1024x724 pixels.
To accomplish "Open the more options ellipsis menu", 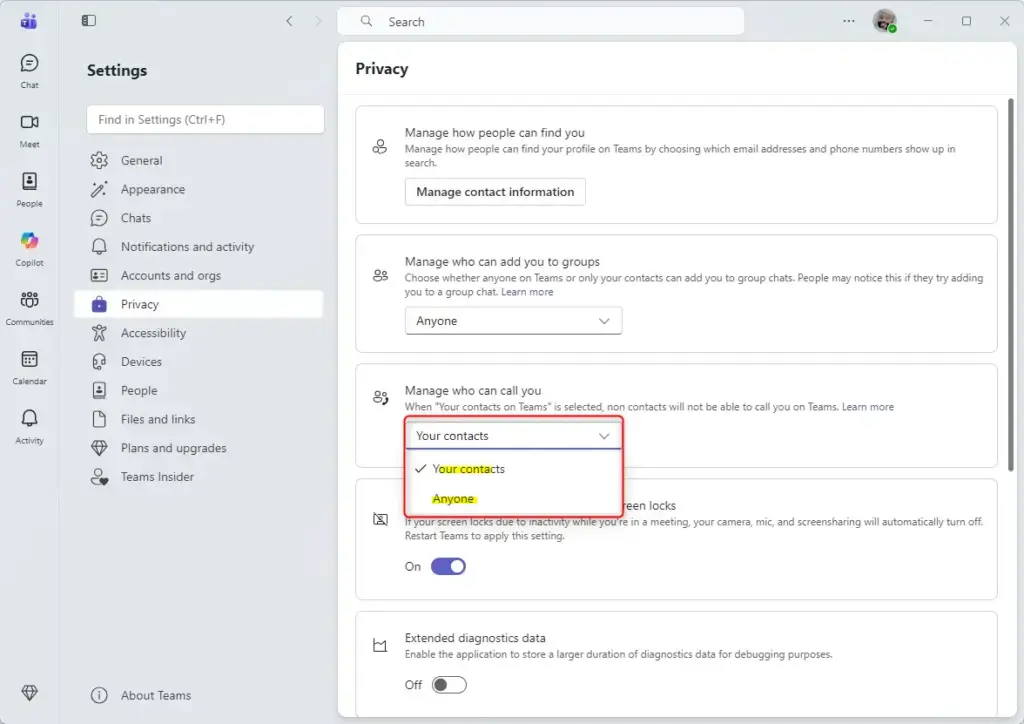I will click(848, 21).
